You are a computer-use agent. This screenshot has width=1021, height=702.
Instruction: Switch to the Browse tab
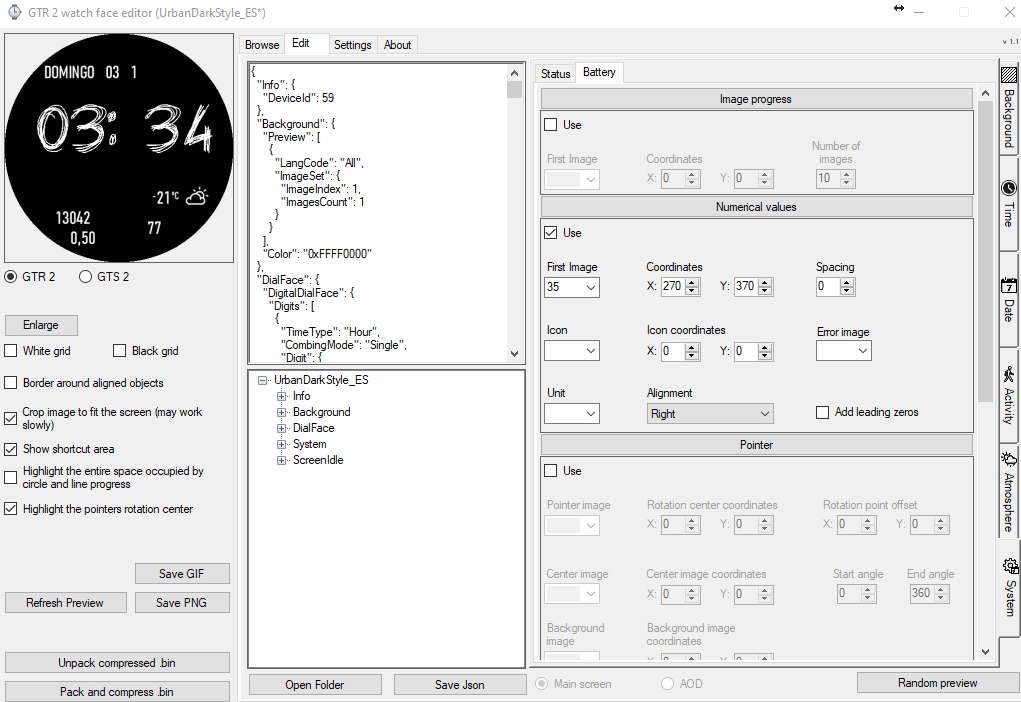[262, 45]
